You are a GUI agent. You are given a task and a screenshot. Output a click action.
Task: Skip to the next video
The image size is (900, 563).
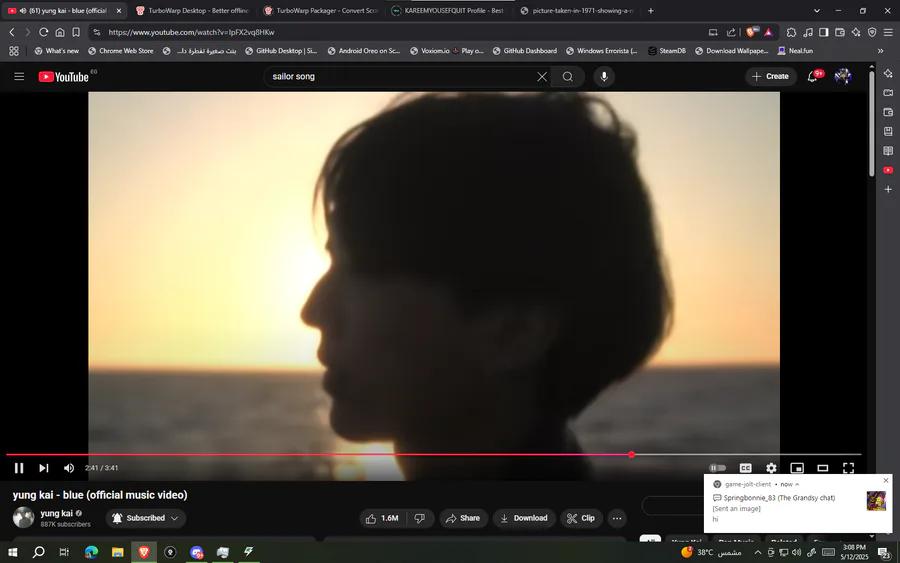tap(44, 468)
